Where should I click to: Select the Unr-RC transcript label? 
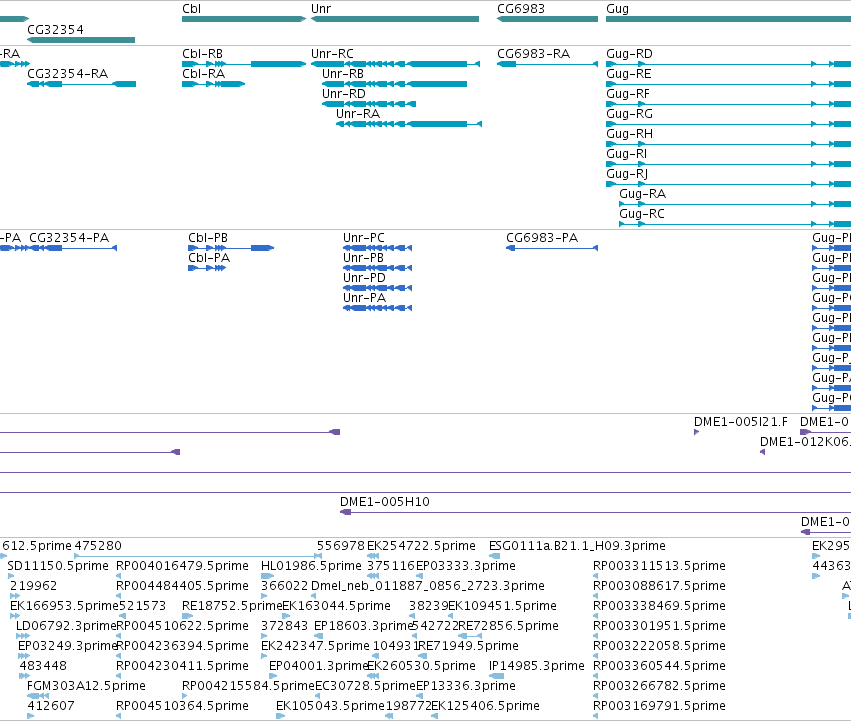(x=332, y=54)
